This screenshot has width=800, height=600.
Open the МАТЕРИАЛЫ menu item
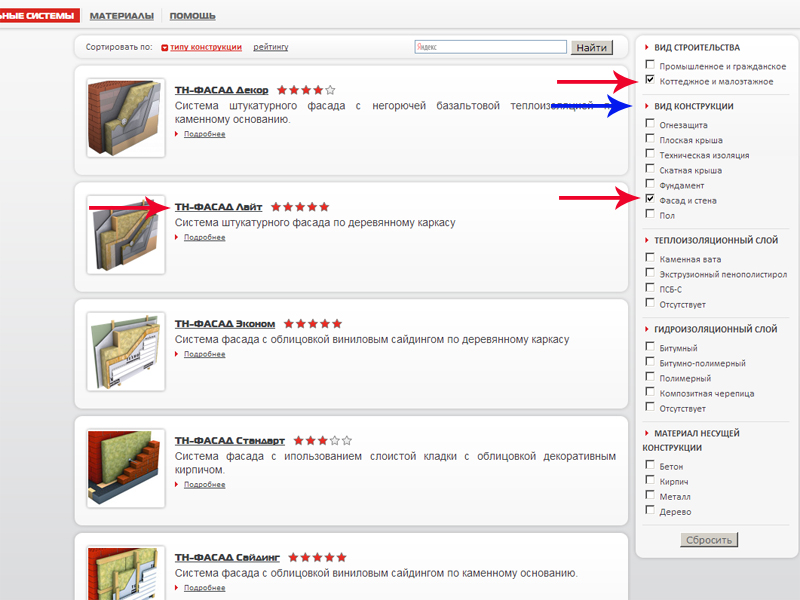click(x=121, y=16)
